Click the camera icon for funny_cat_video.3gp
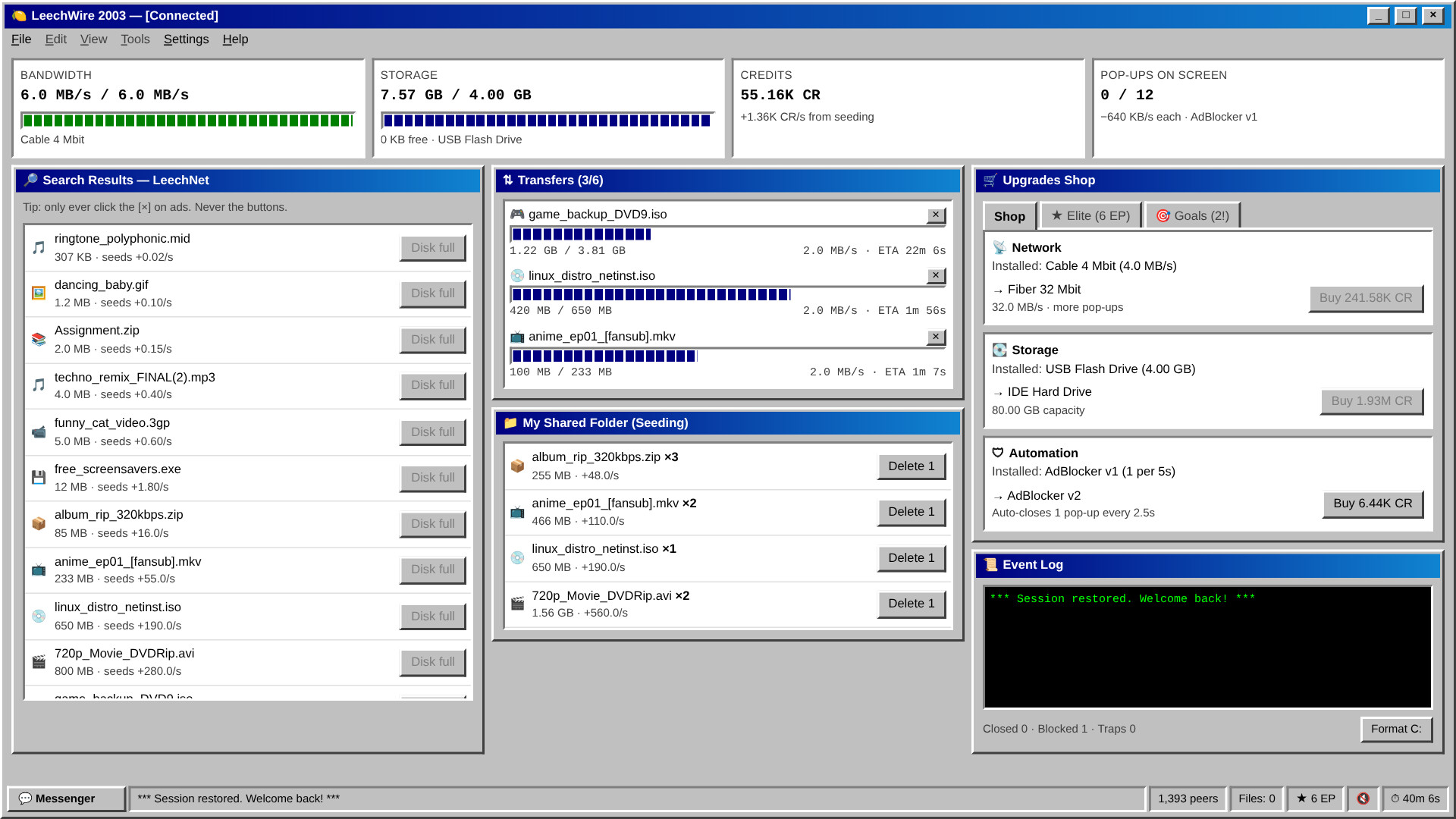Viewport: 1456px width, 819px height. [39, 432]
